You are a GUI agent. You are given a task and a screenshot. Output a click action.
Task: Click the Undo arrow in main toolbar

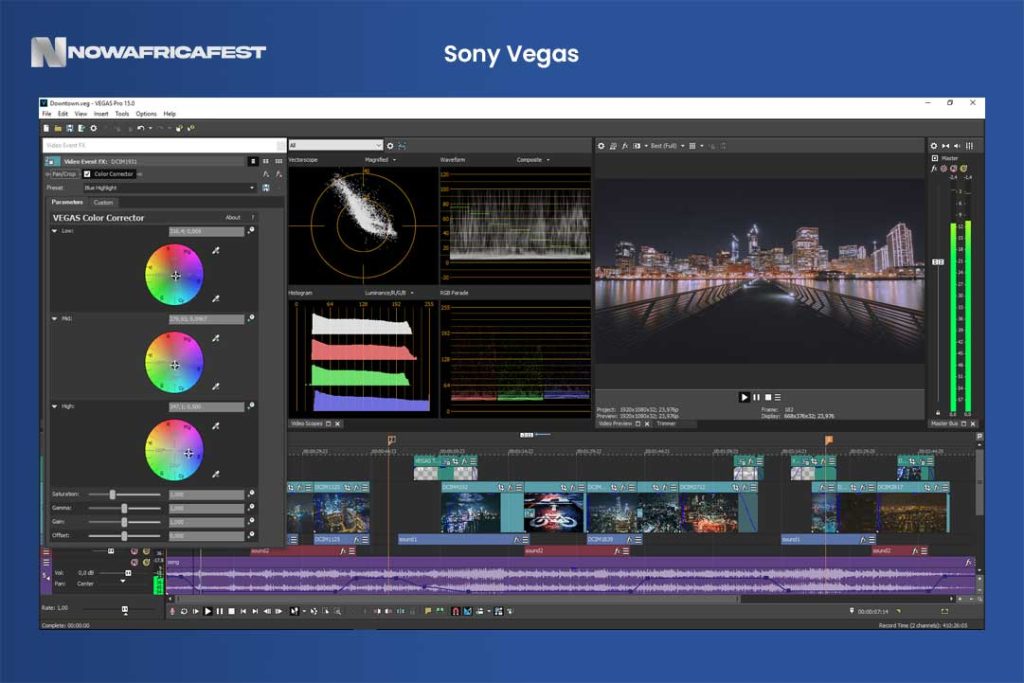(x=140, y=129)
